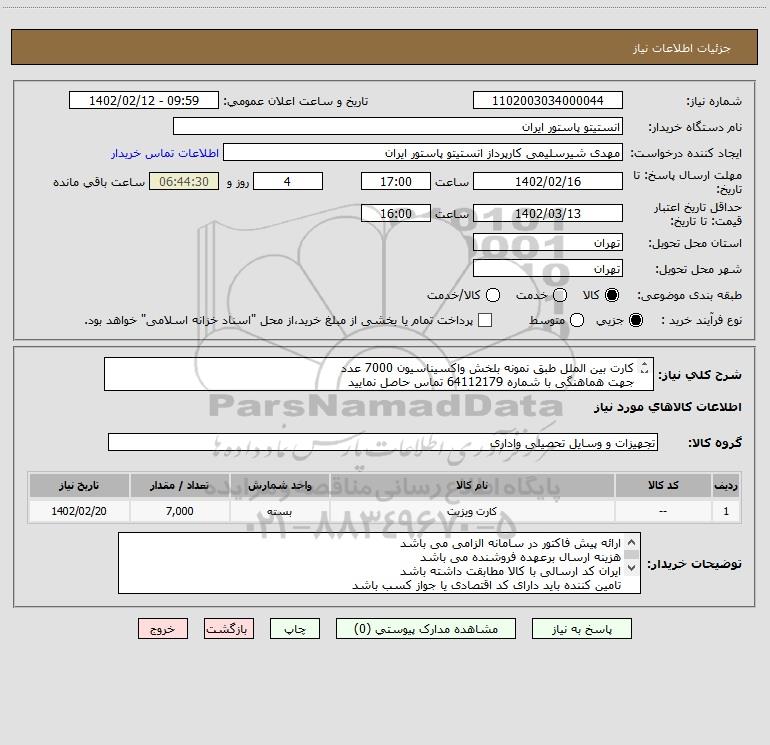This screenshot has width=770, height=745.
Task: Click the general need description text box
Action: pyautogui.click(x=379, y=375)
